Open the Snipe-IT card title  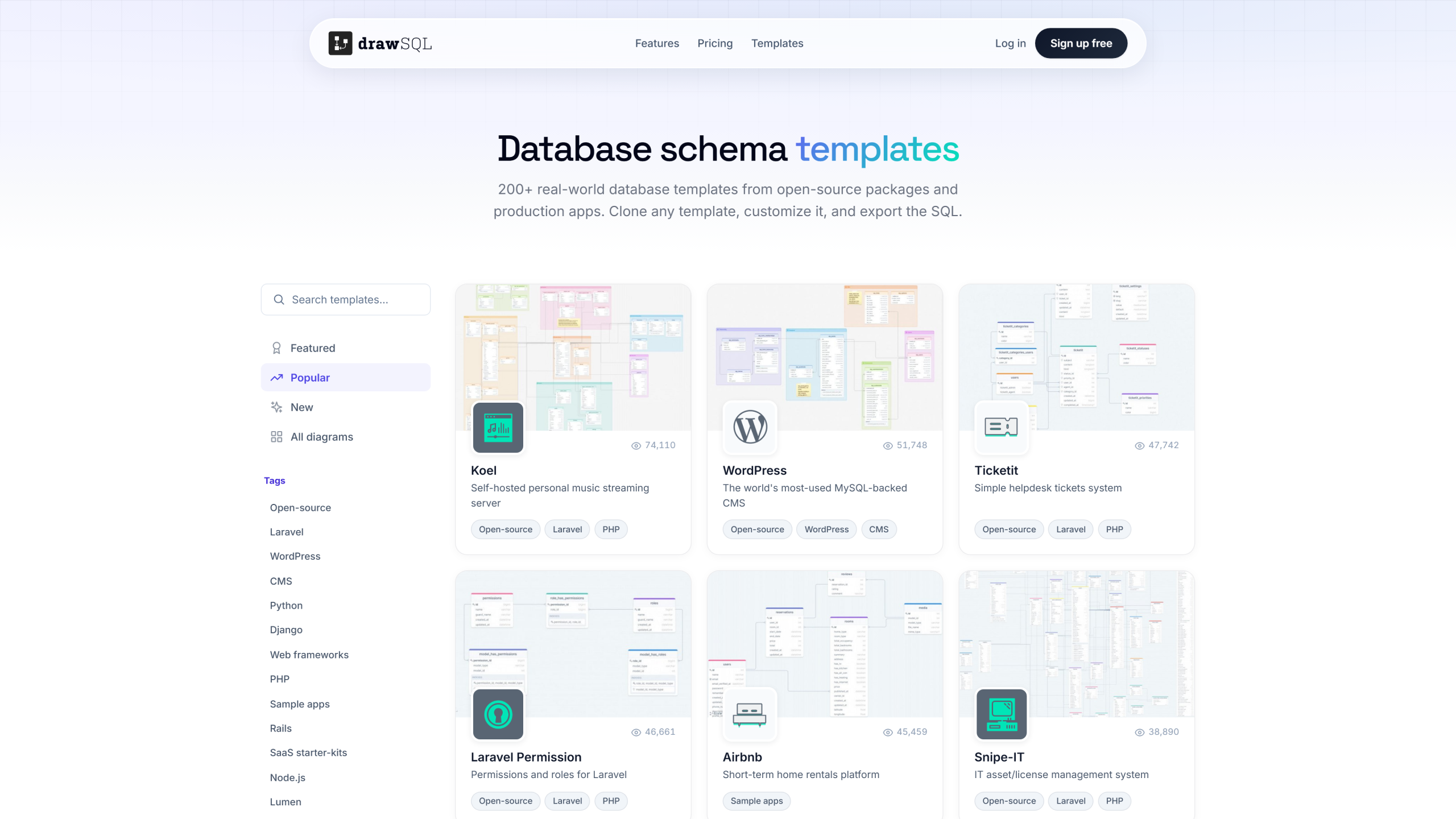point(999,758)
